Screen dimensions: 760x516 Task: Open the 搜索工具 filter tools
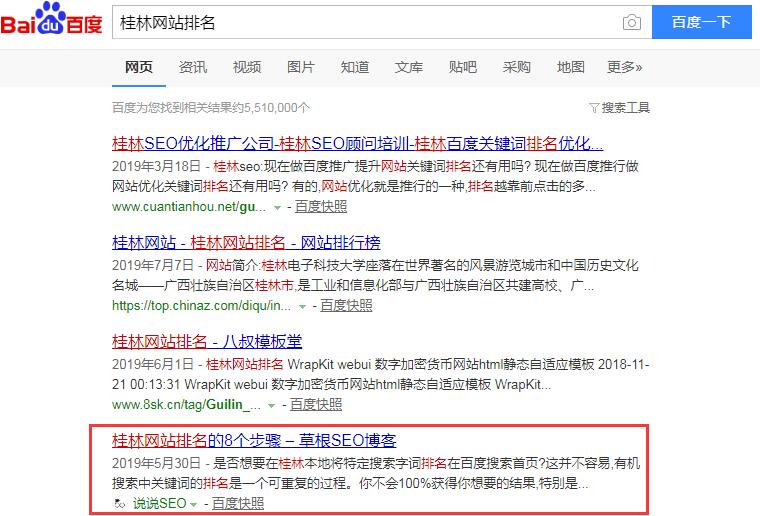pos(620,108)
